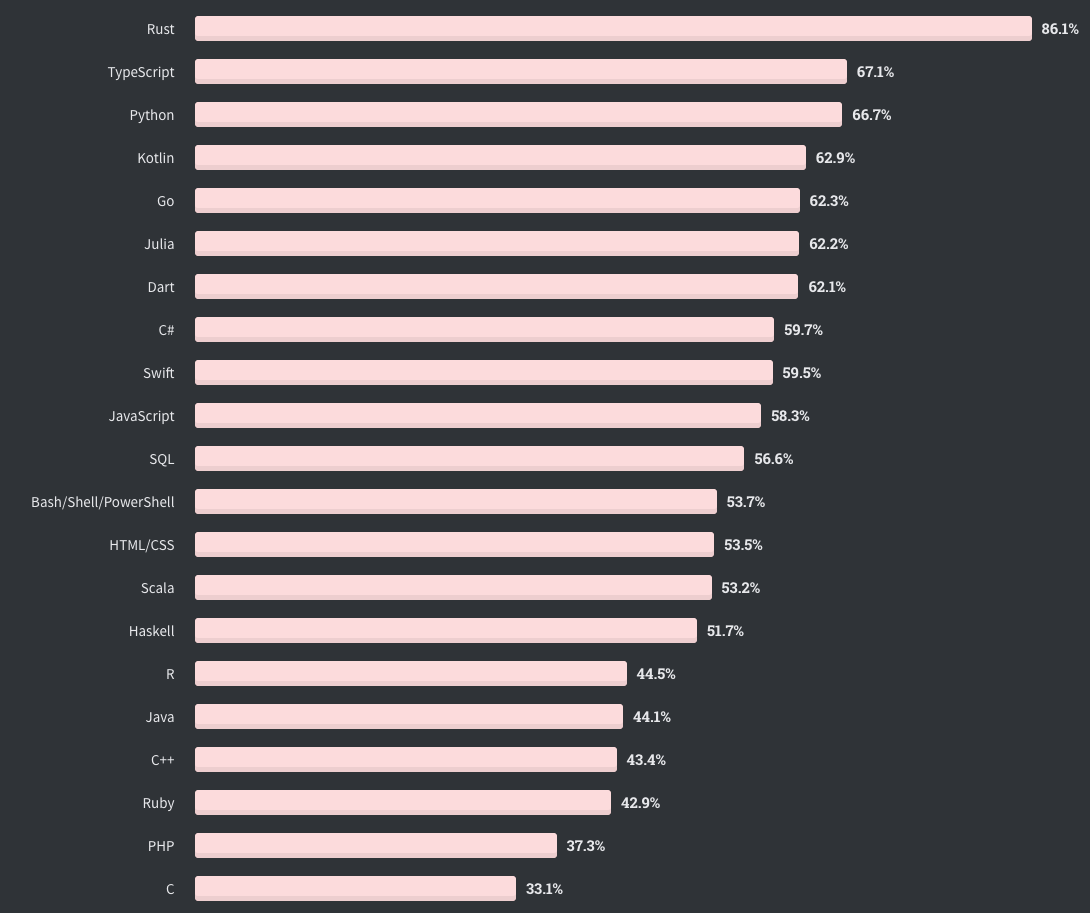The image size is (1090, 913).
Task: Click the Python 66.7% bar
Action: (518, 115)
